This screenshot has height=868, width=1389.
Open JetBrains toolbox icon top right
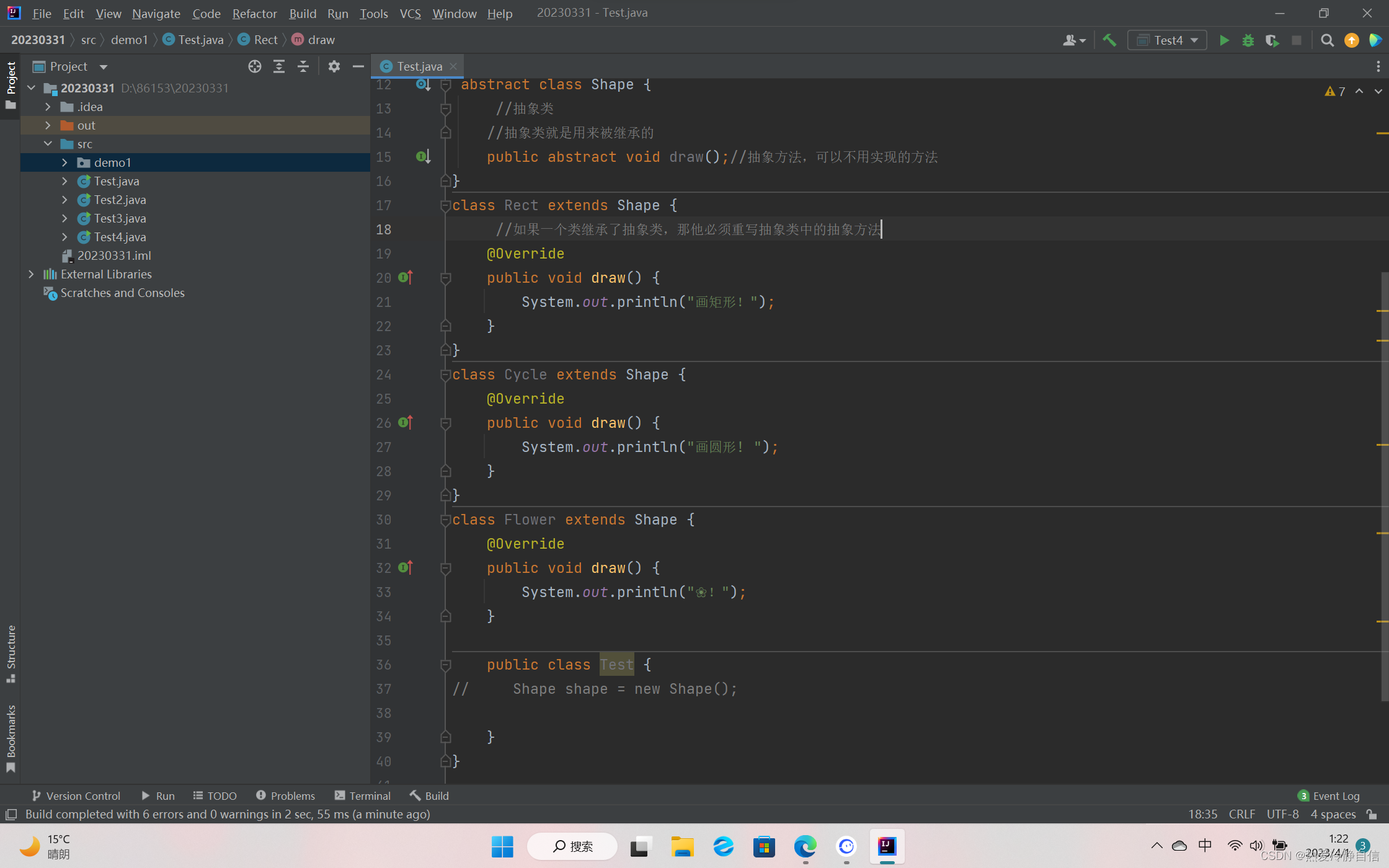click(x=1375, y=40)
